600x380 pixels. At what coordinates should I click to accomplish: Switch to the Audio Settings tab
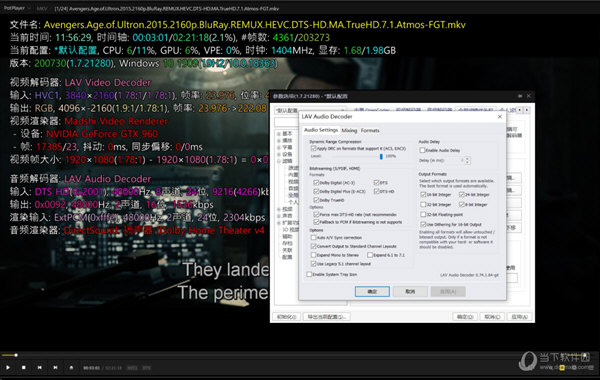coord(321,130)
